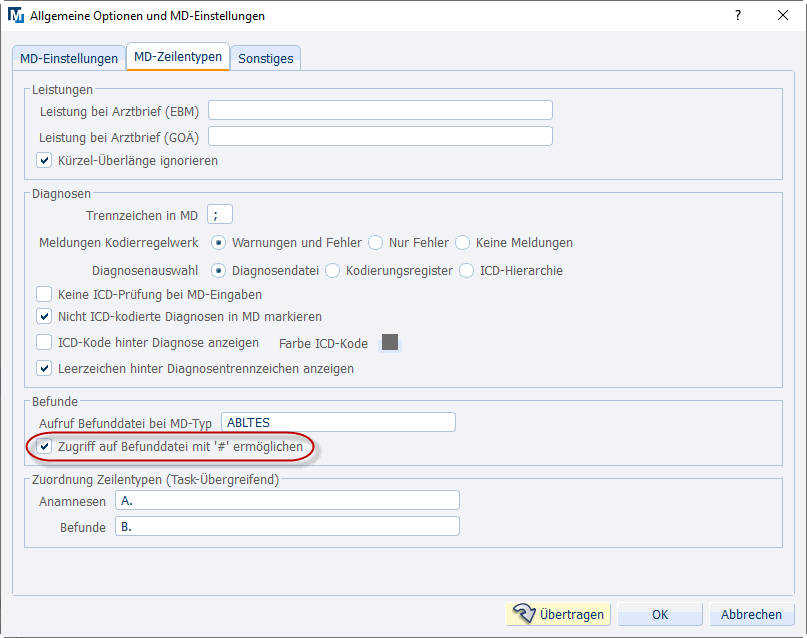The width and height of the screenshot is (807, 638).
Task: Toggle Zugriff auf Befunddatei mit '#' ermöglichen
Action: click(x=44, y=446)
